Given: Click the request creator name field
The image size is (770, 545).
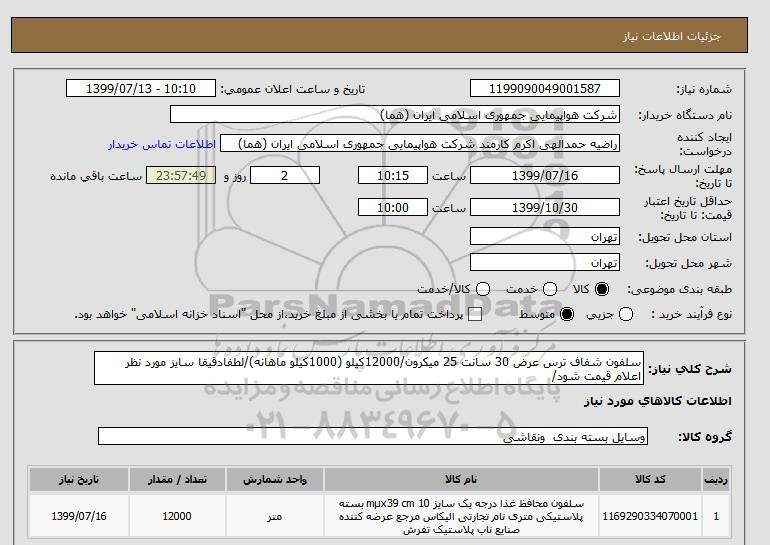Looking at the screenshot, I should tap(420, 144).
